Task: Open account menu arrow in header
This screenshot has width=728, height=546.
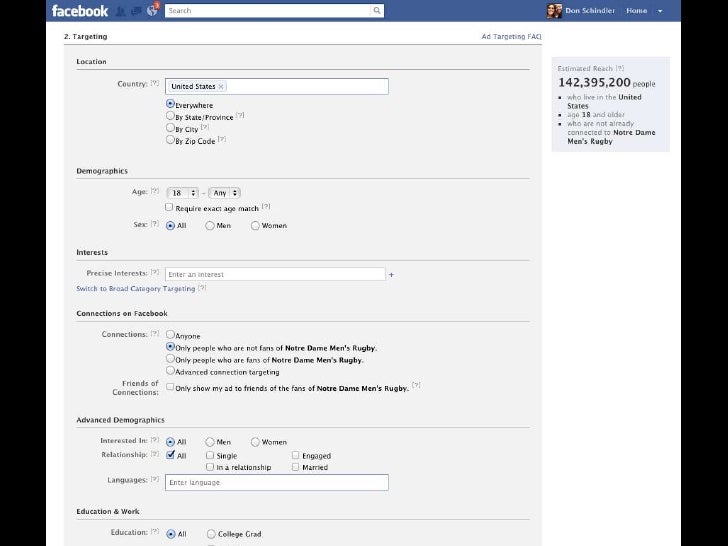Action: pyautogui.click(x=660, y=11)
